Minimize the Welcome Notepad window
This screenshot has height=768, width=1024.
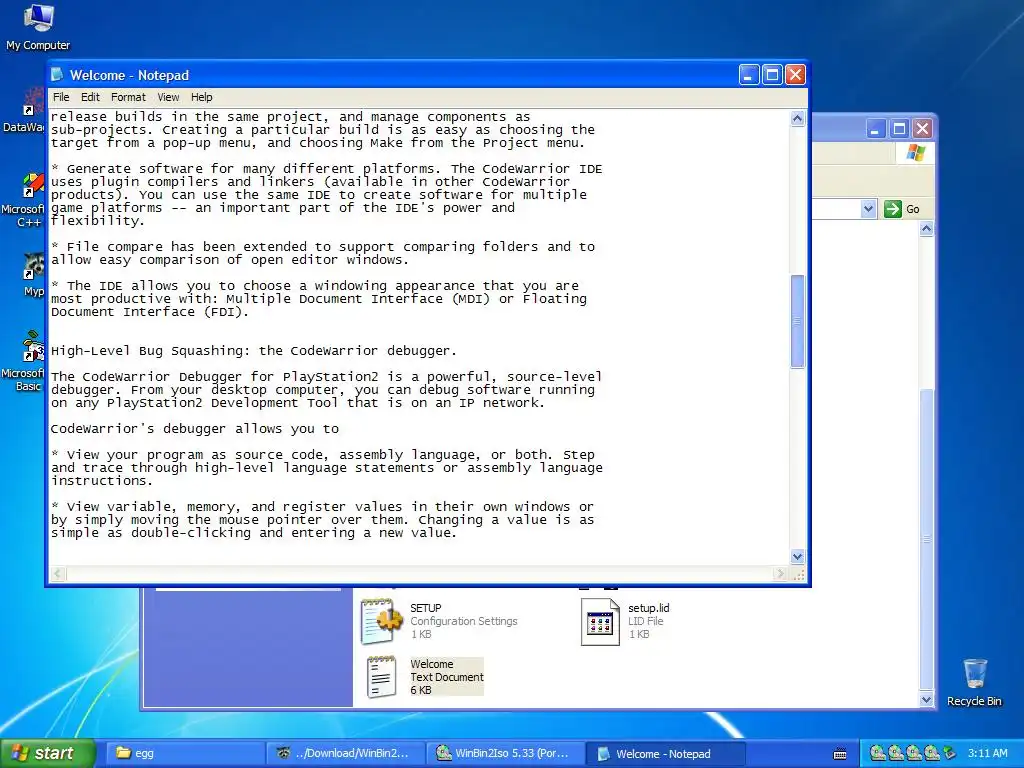pos(749,75)
